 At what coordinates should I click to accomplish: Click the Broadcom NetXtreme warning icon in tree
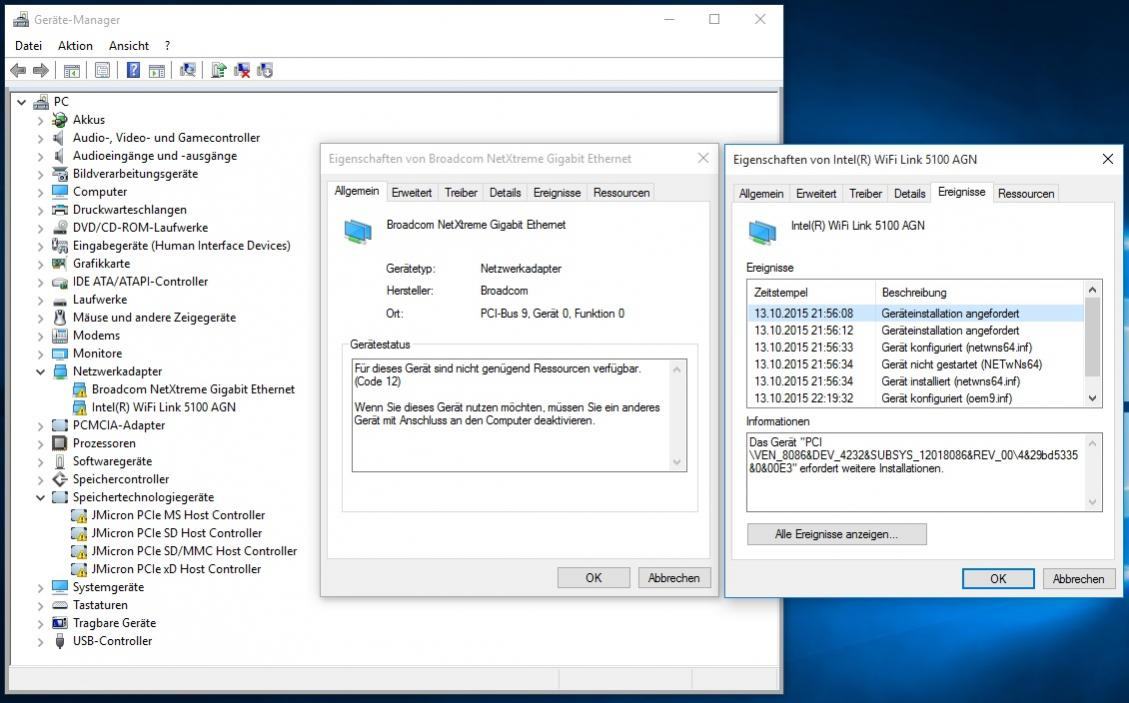pos(79,390)
